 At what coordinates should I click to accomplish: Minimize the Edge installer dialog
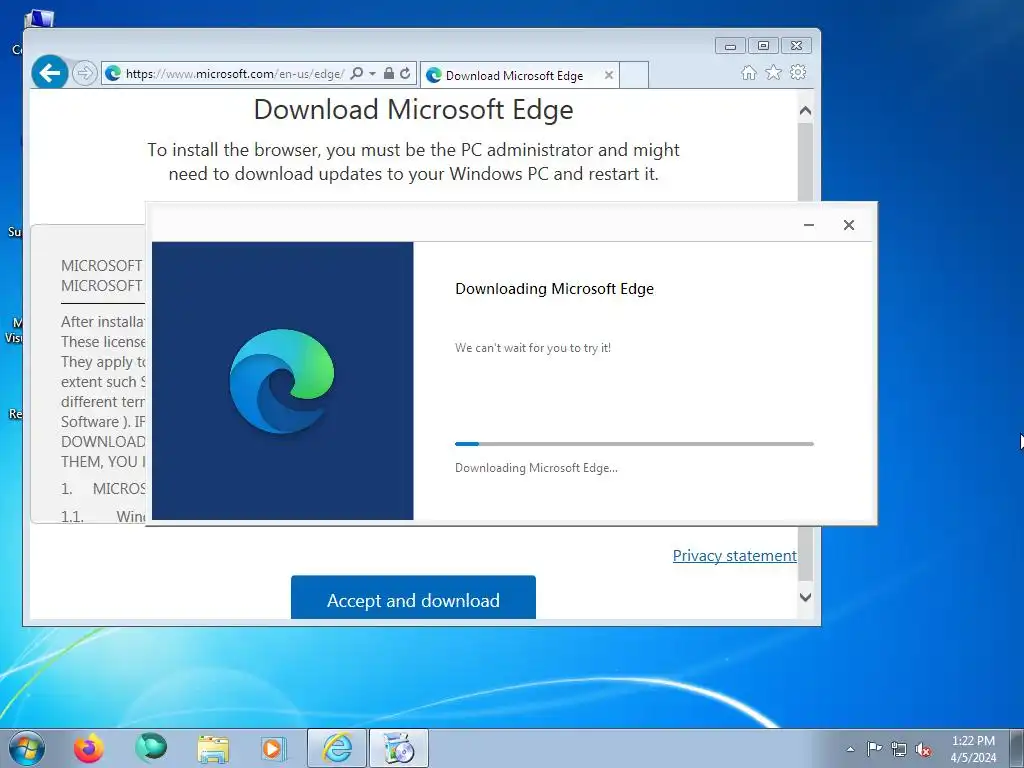tap(808, 225)
